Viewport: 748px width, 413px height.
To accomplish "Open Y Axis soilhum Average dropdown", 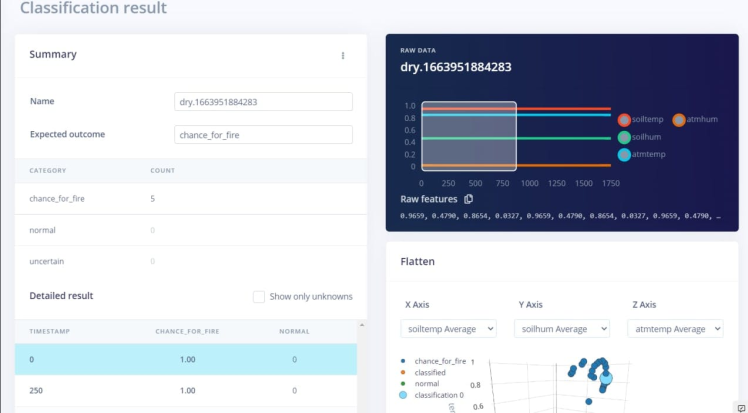I will [561, 329].
